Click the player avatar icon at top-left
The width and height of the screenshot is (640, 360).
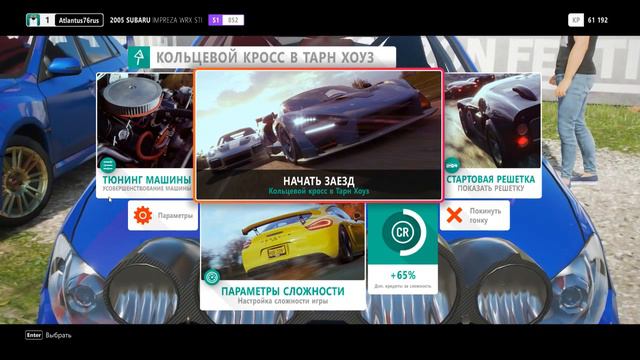[33, 20]
